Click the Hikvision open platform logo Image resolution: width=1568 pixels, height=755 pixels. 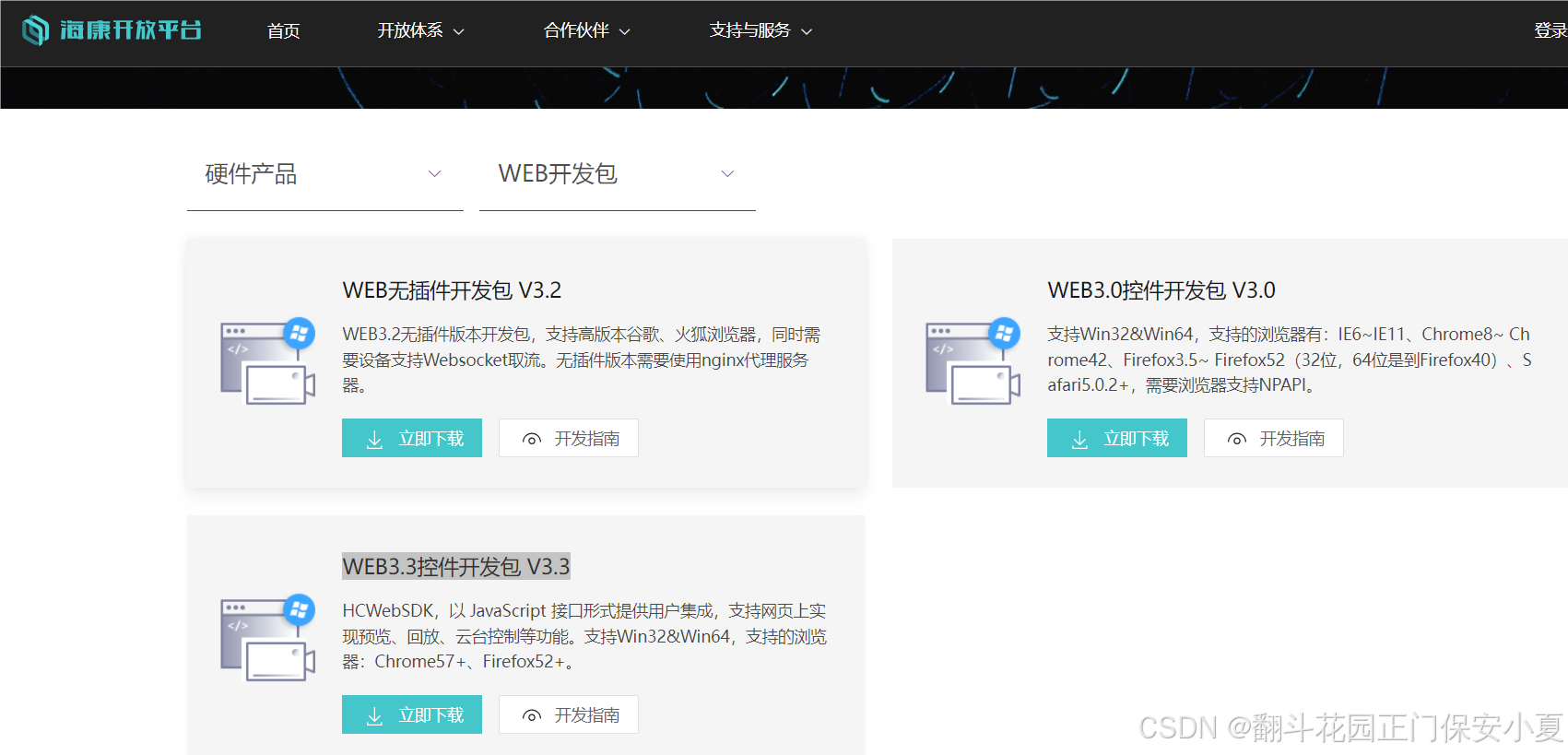pos(112,30)
